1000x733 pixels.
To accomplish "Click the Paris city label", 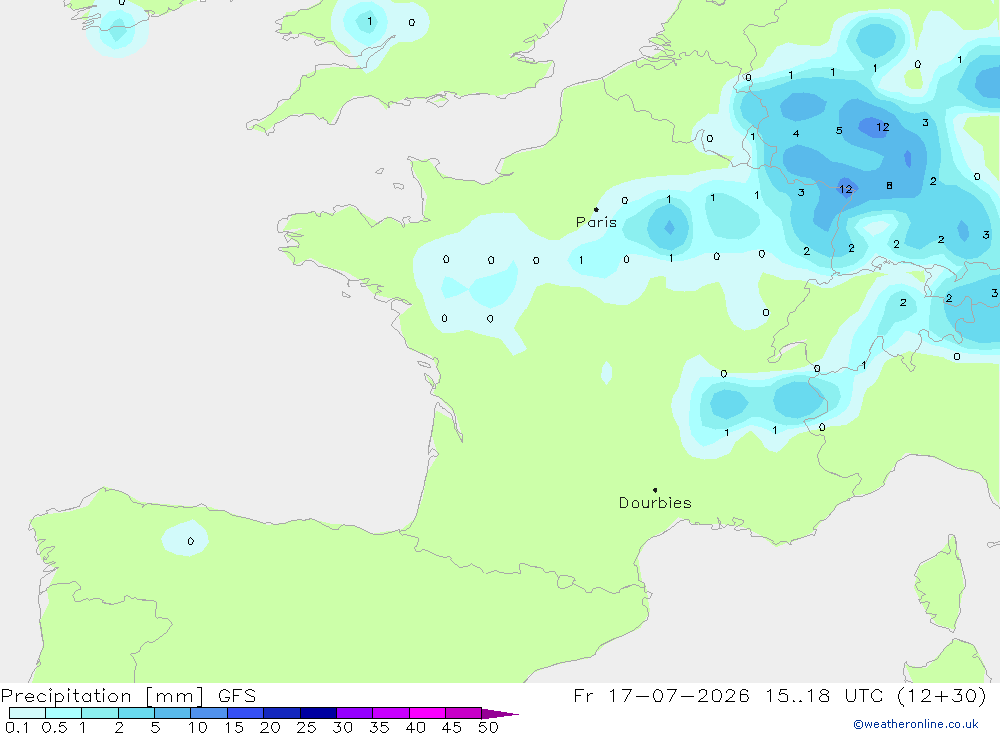I will click(x=596, y=222).
